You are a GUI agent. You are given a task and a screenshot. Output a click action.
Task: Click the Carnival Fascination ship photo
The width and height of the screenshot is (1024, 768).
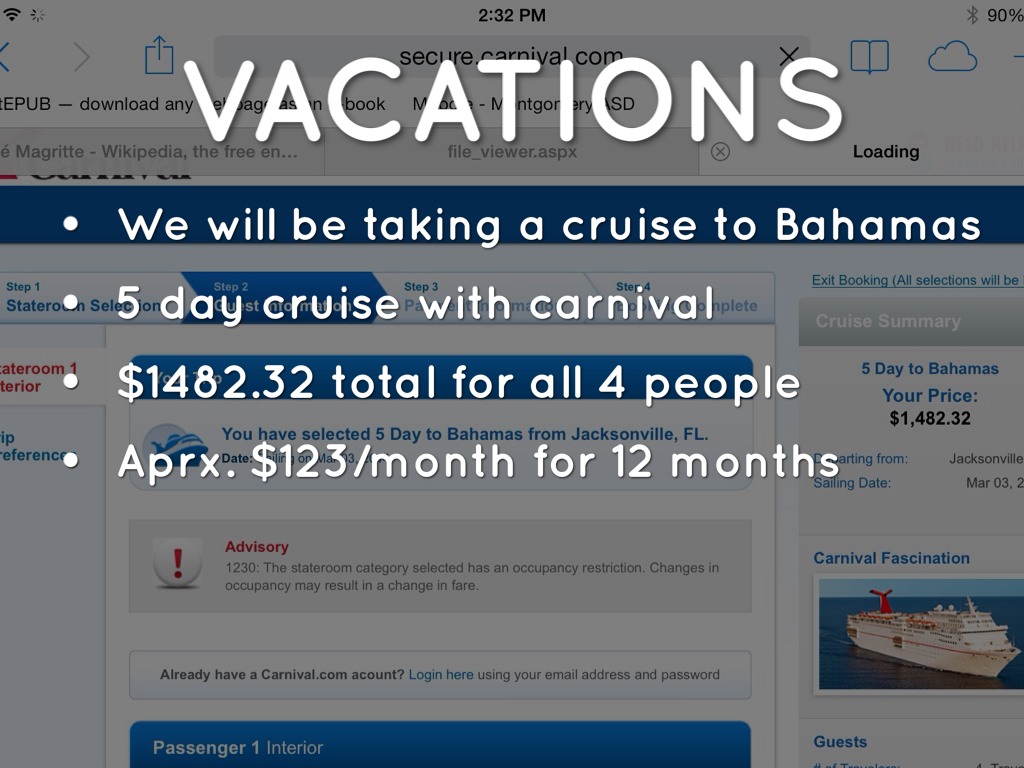coord(919,634)
